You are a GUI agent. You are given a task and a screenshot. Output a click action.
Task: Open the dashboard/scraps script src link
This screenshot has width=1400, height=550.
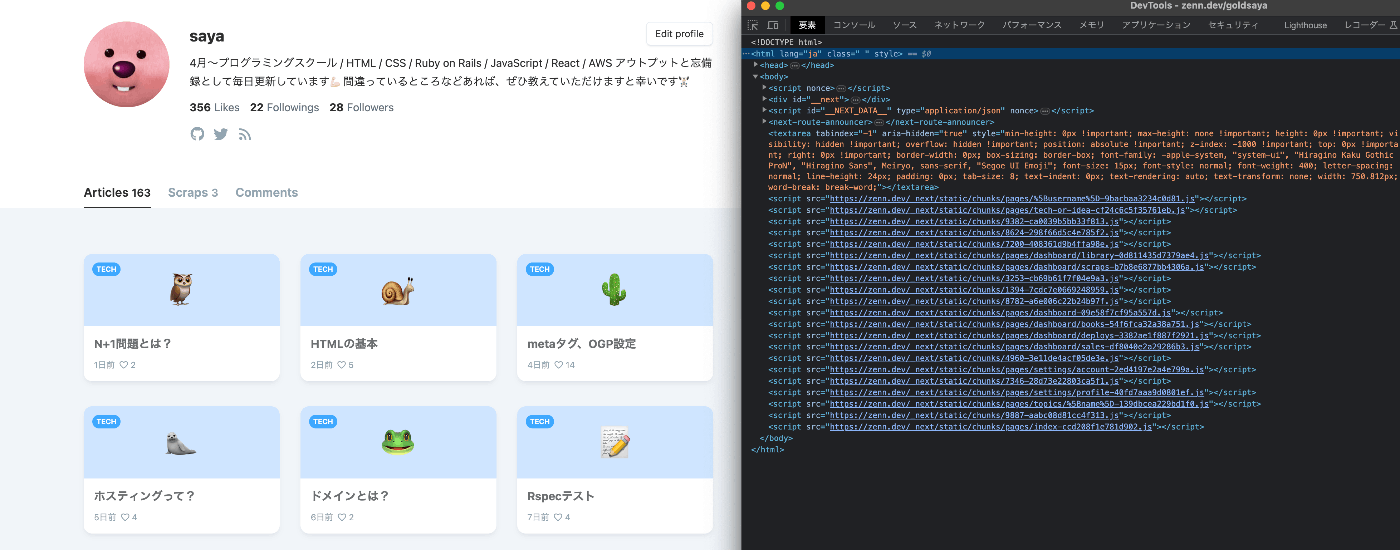pyautogui.click(x=1016, y=267)
